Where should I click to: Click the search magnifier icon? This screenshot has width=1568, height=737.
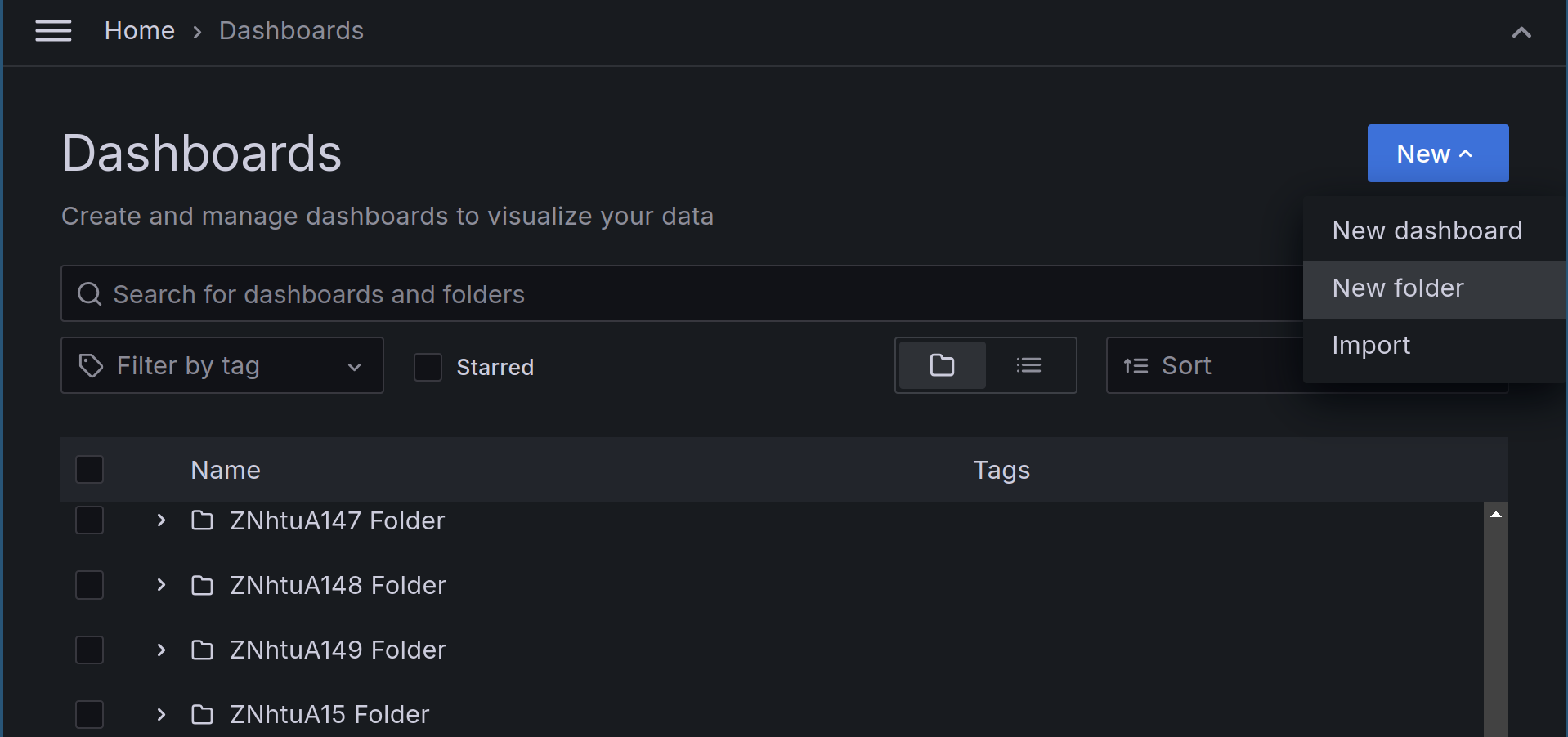[88, 293]
